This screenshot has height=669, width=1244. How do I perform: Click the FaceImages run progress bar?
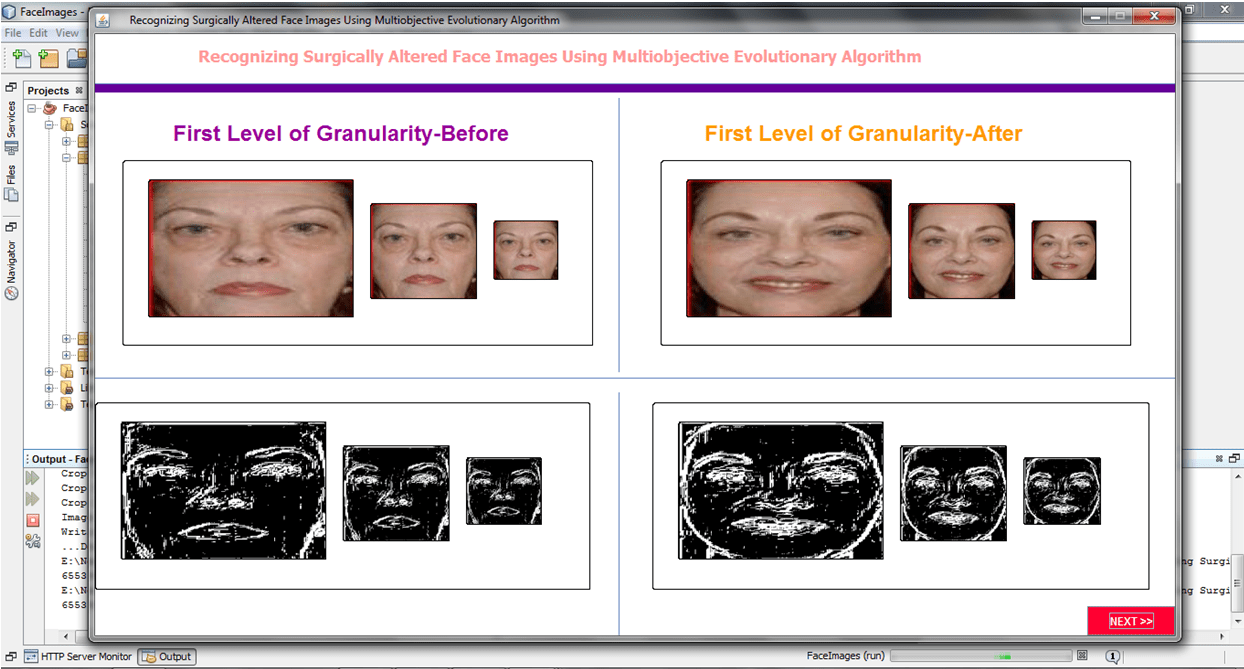tap(978, 656)
